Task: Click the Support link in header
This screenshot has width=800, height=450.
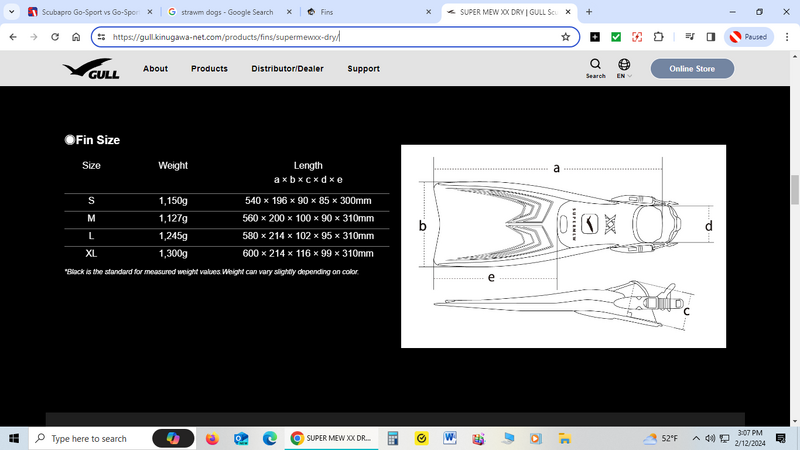Action: point(363,69)
